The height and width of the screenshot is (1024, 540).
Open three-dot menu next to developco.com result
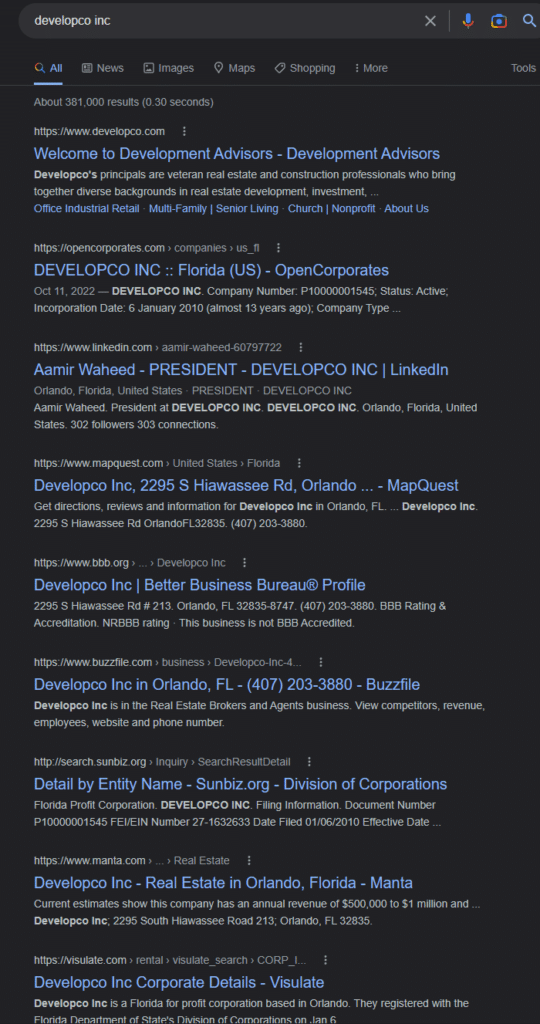click(x=184, y=131)
